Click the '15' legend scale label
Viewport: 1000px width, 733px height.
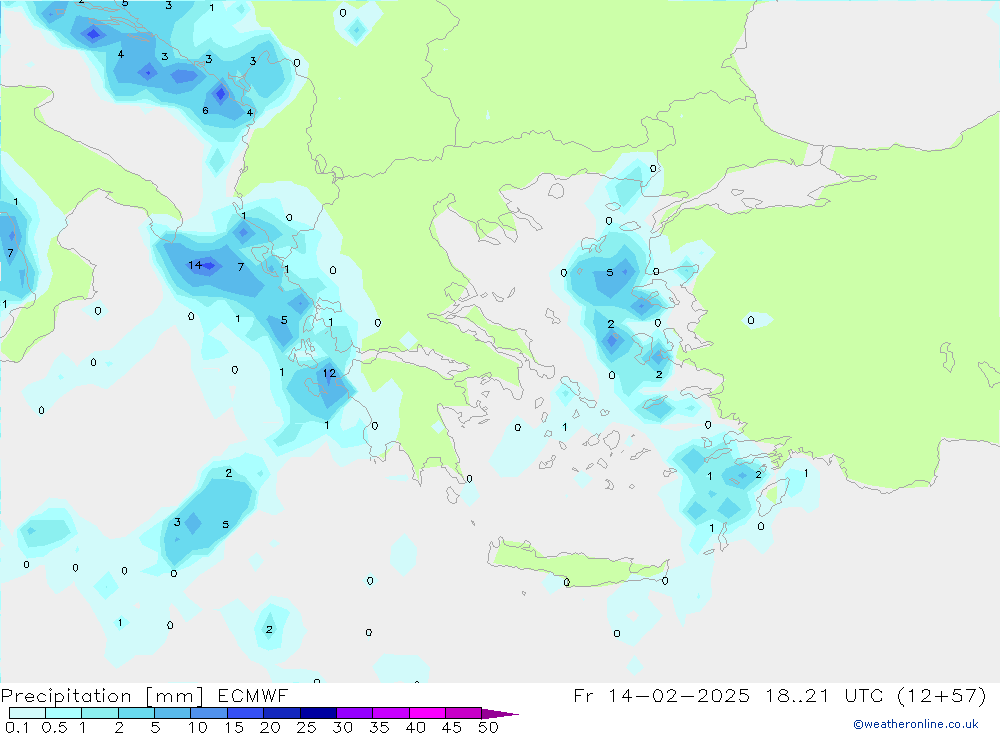coord(234,727)
